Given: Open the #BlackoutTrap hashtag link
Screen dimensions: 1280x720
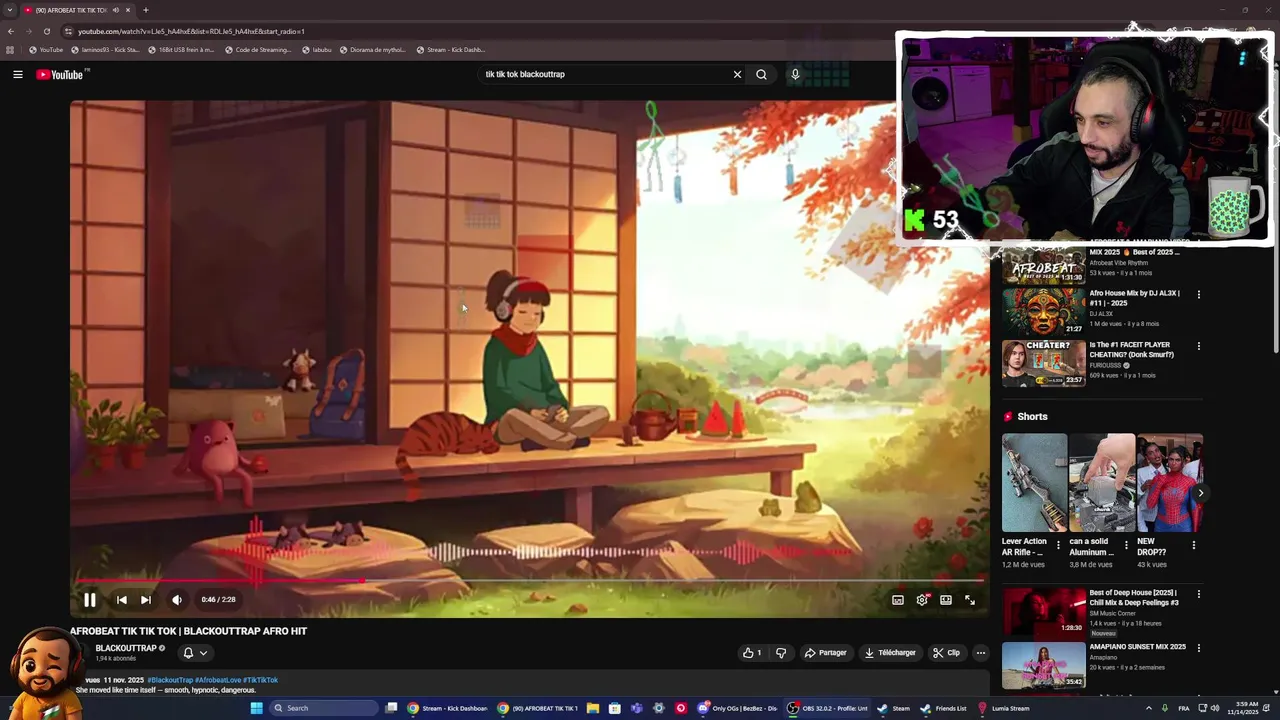Looking at the screenshot, I should pyautogui.click(x=172, y=680).
